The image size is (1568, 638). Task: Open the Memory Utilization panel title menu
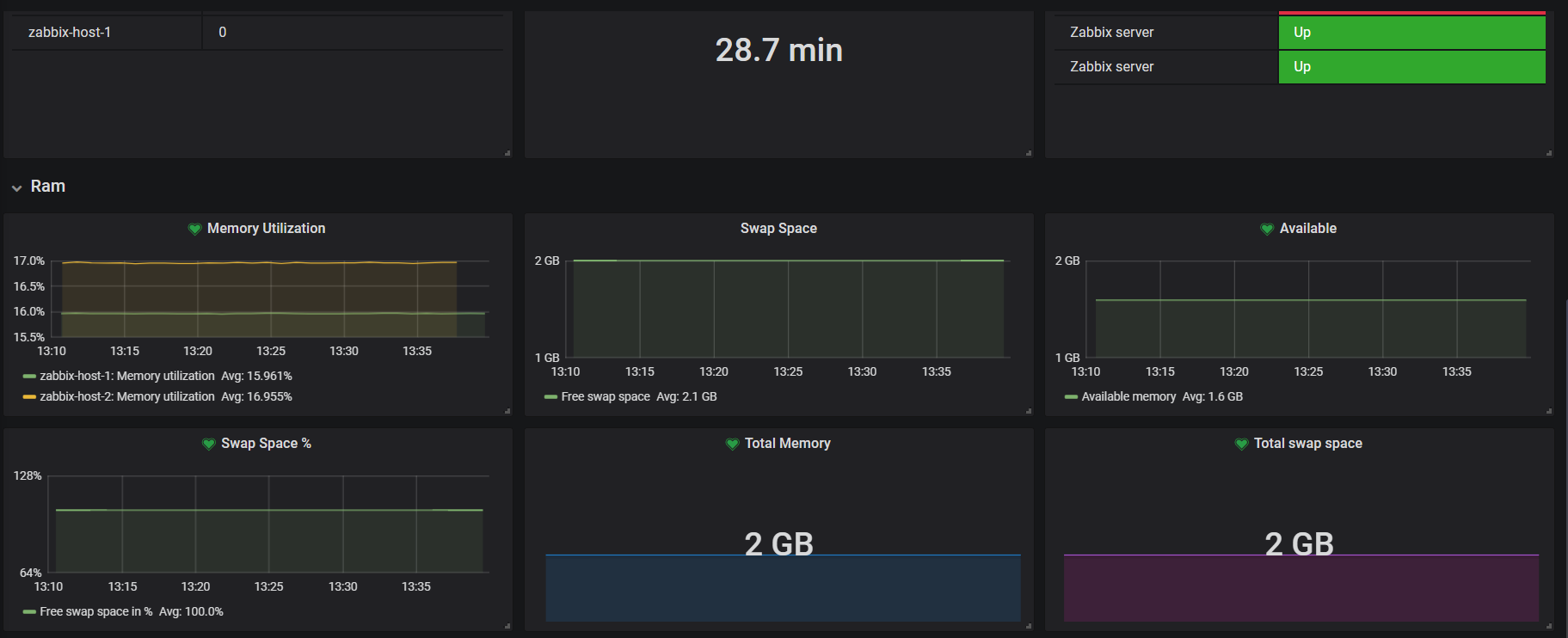[266, 228]
